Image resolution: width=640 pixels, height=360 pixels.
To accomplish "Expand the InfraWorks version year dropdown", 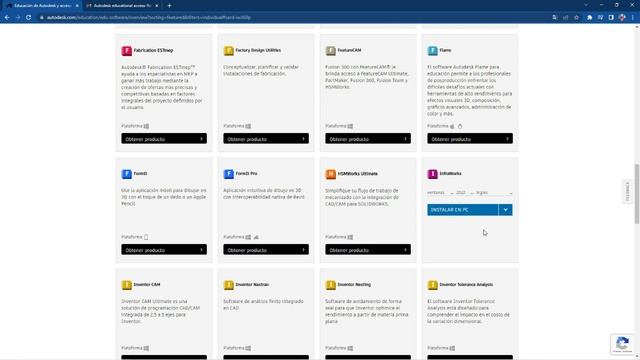I will coord(464,193).
